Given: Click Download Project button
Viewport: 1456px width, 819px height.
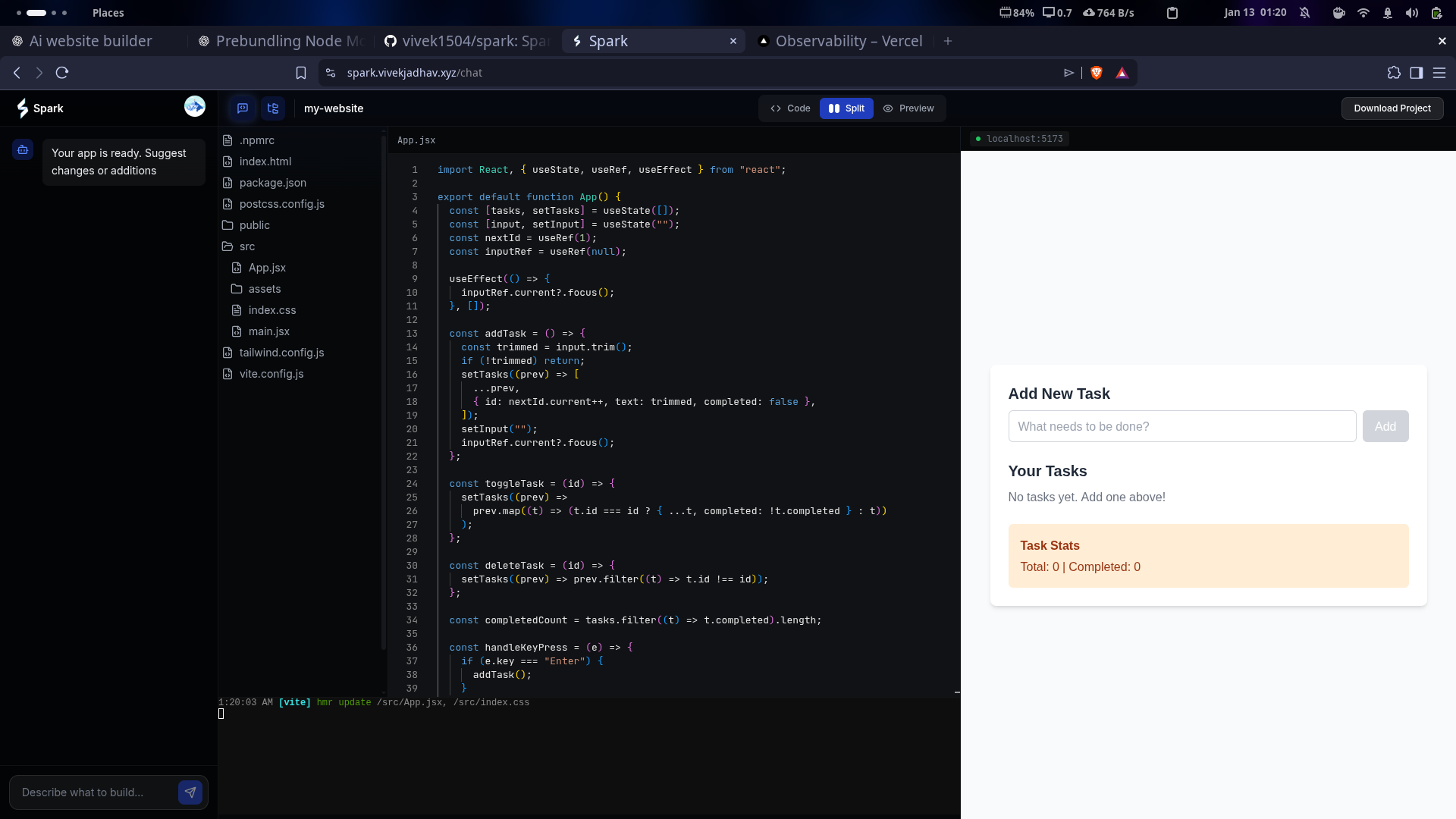Looking at the screenshot, I should click(1392, 108).
